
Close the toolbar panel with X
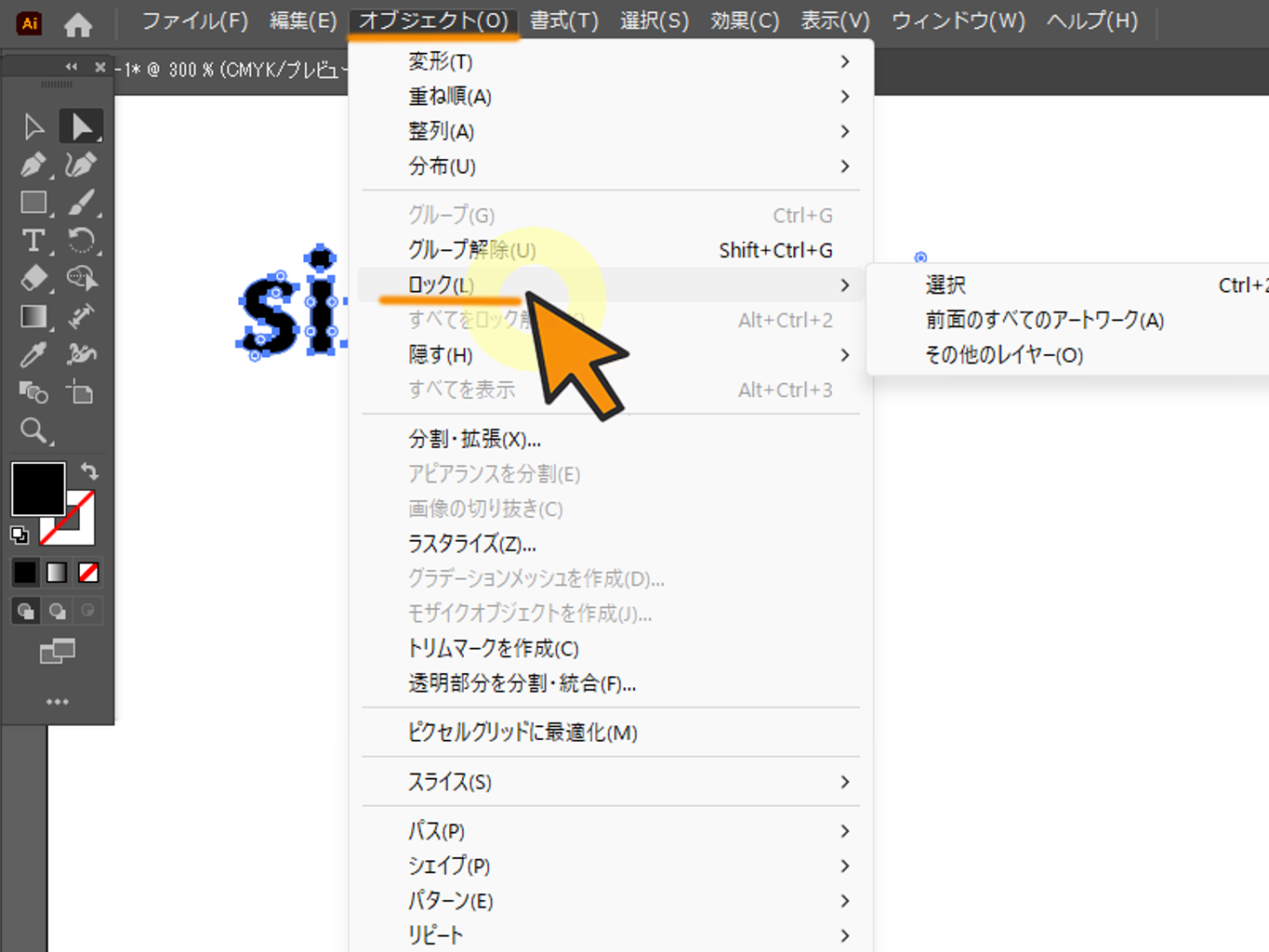(x=99, y=67)
